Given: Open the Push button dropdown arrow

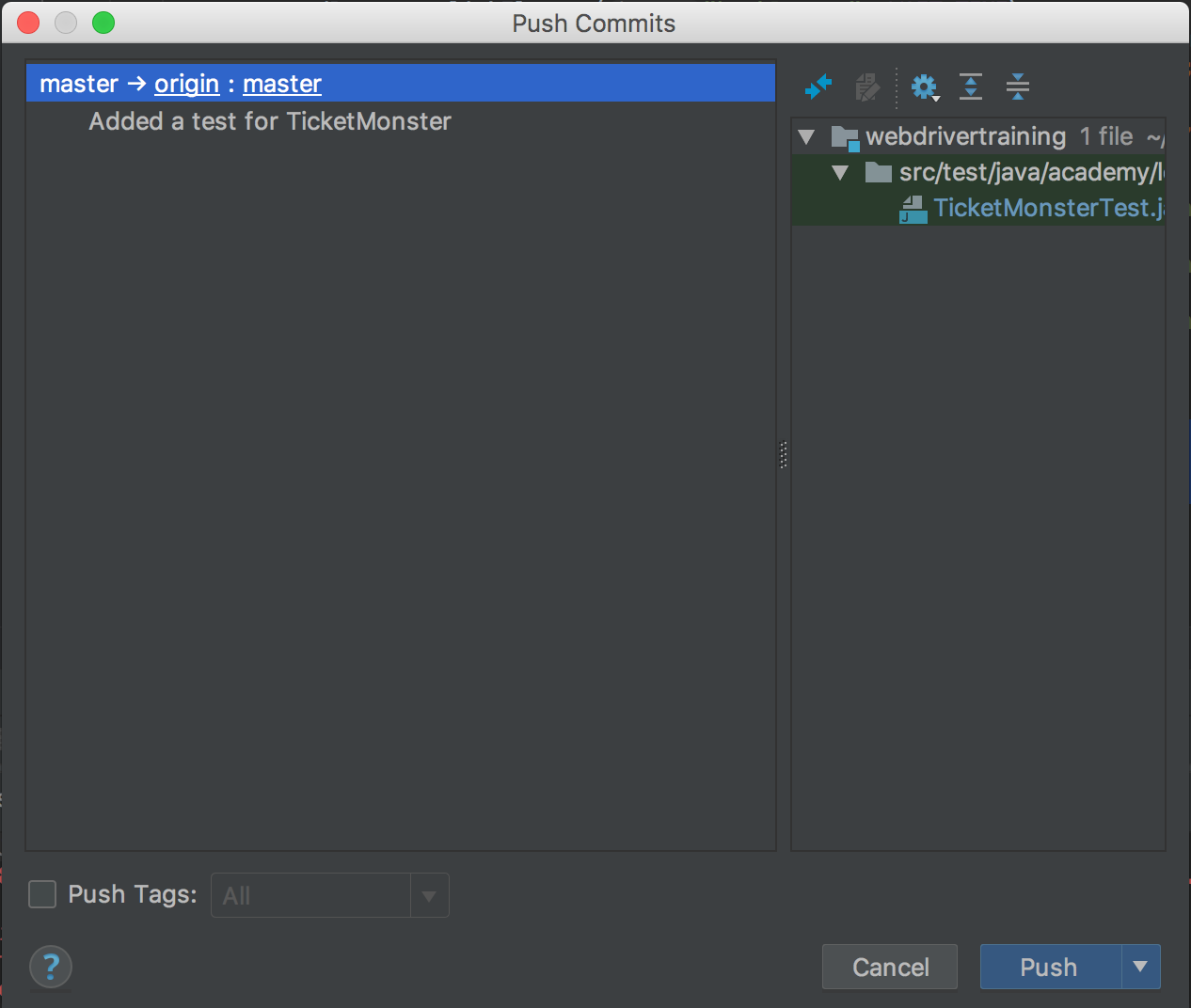Looking at the screenshot, I should point(1140,967).
